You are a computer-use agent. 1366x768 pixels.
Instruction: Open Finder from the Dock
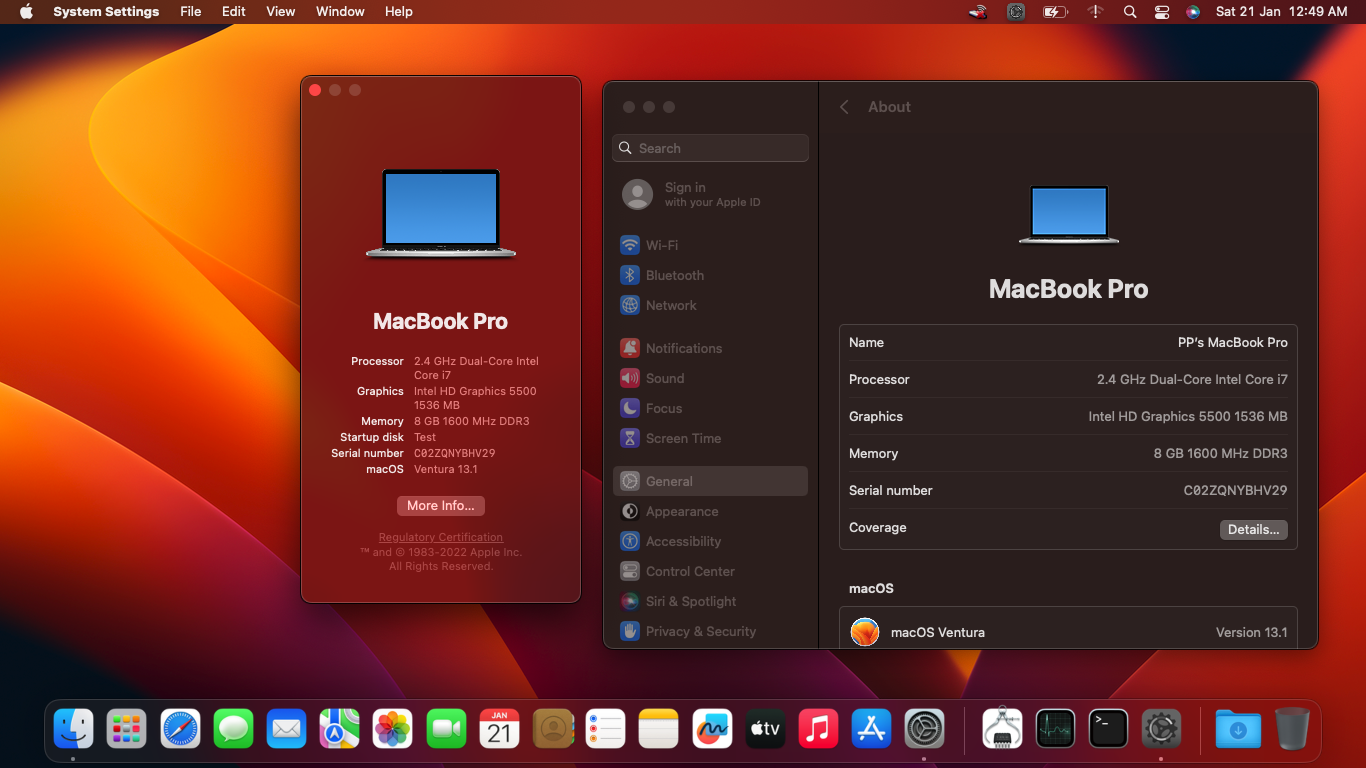pyautogui.click(x=73, y=729)
